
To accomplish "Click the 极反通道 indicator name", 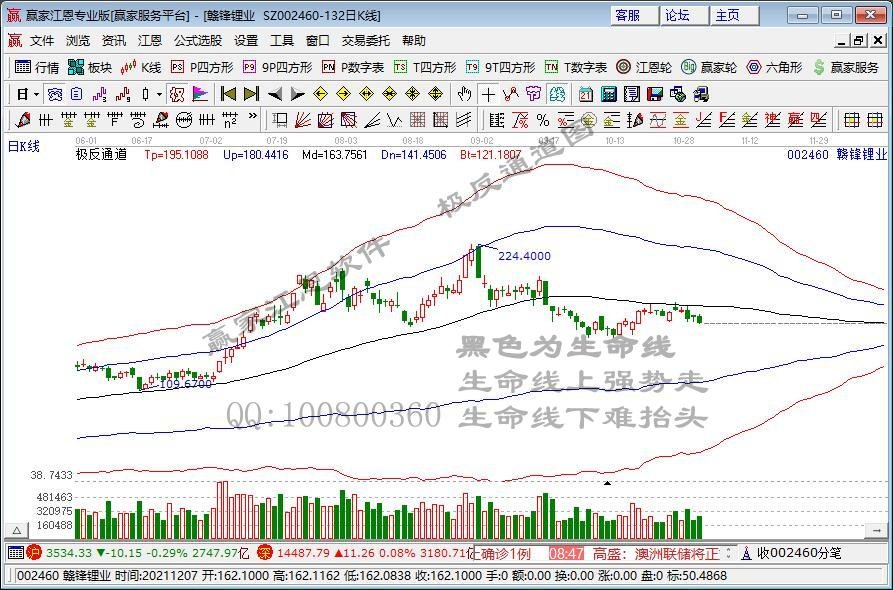I will (x=101, y=154).
